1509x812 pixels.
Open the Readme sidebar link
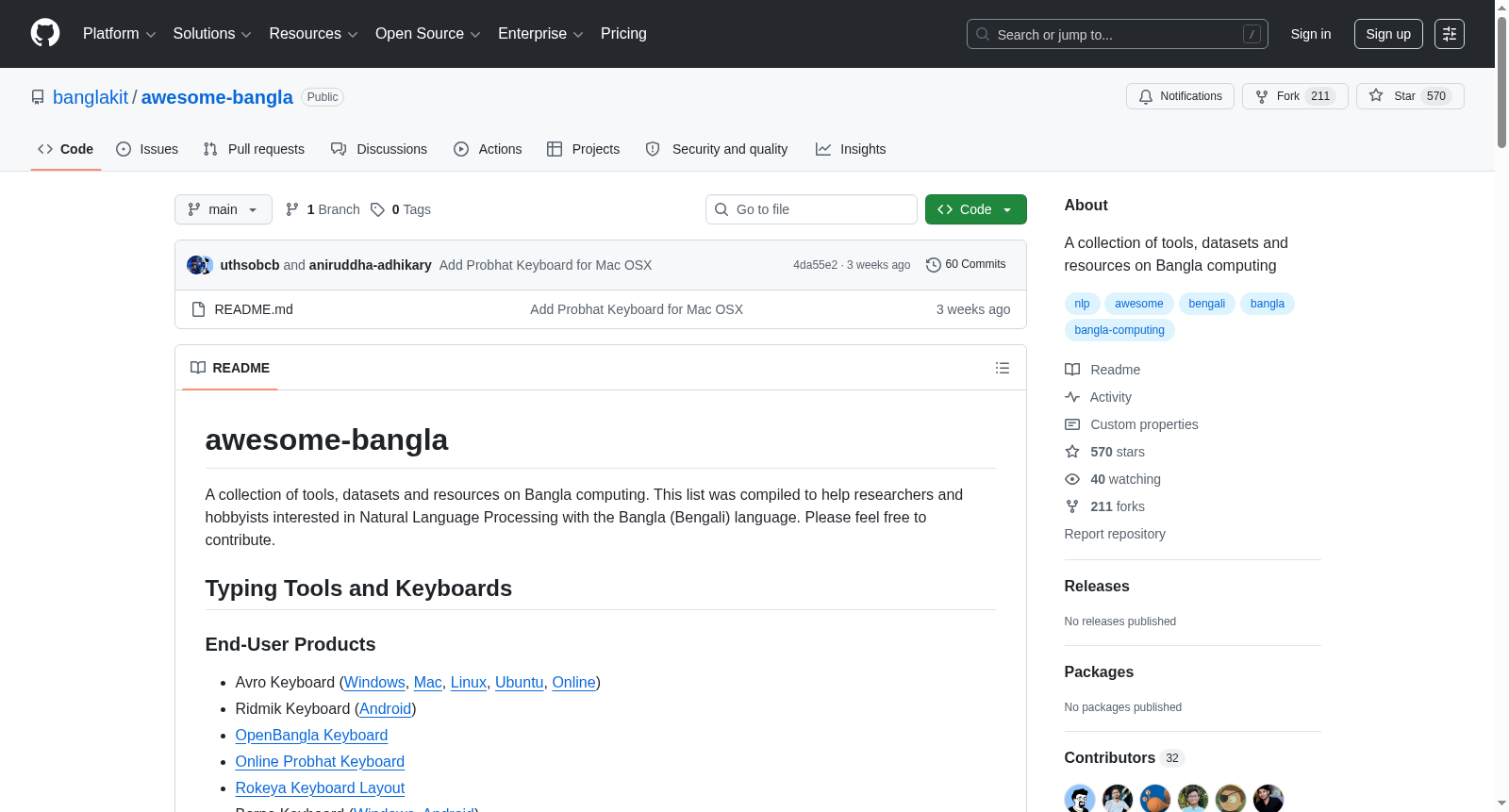(1103, 370)
